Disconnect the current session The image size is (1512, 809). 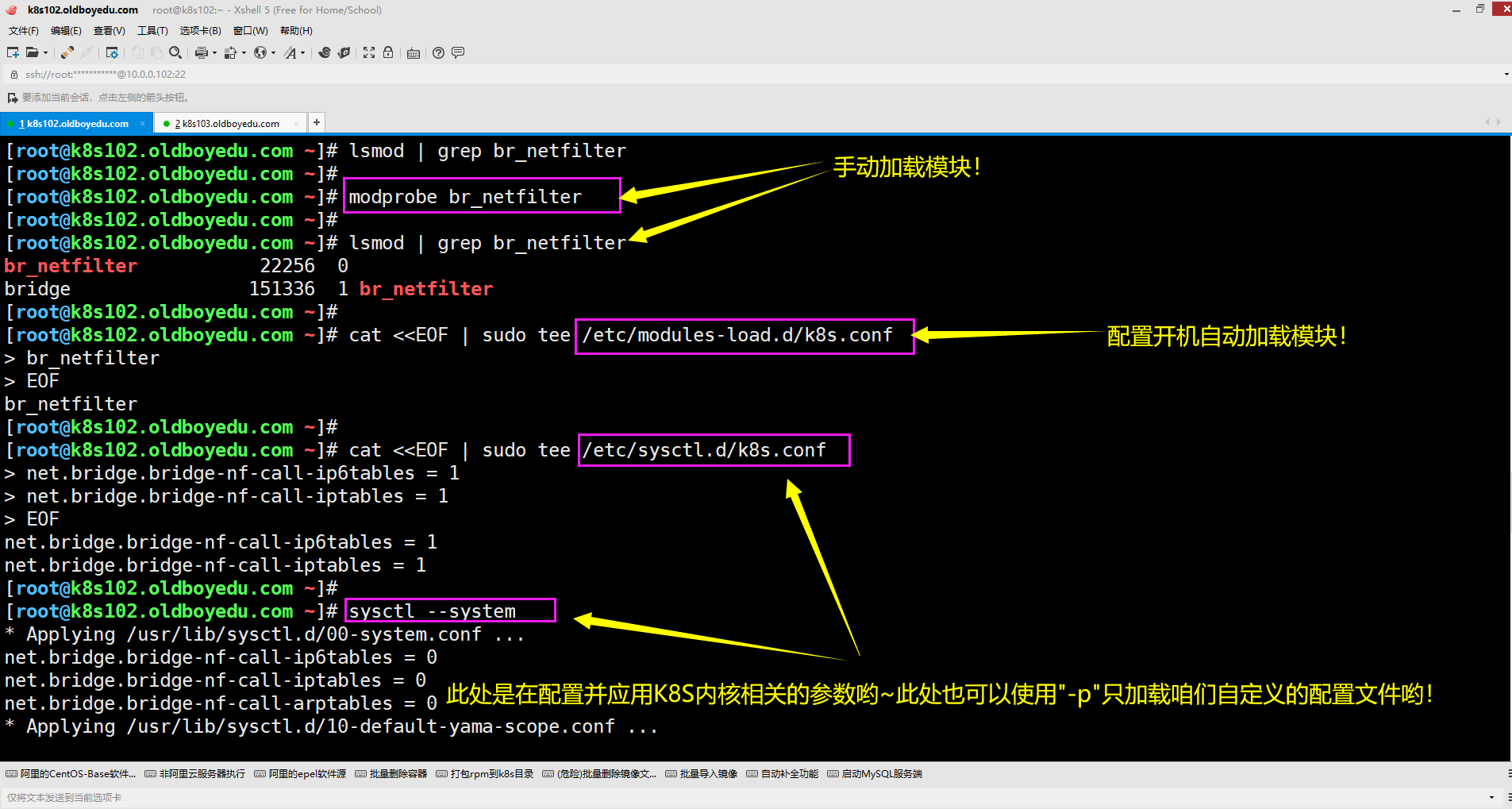[86, 52]
